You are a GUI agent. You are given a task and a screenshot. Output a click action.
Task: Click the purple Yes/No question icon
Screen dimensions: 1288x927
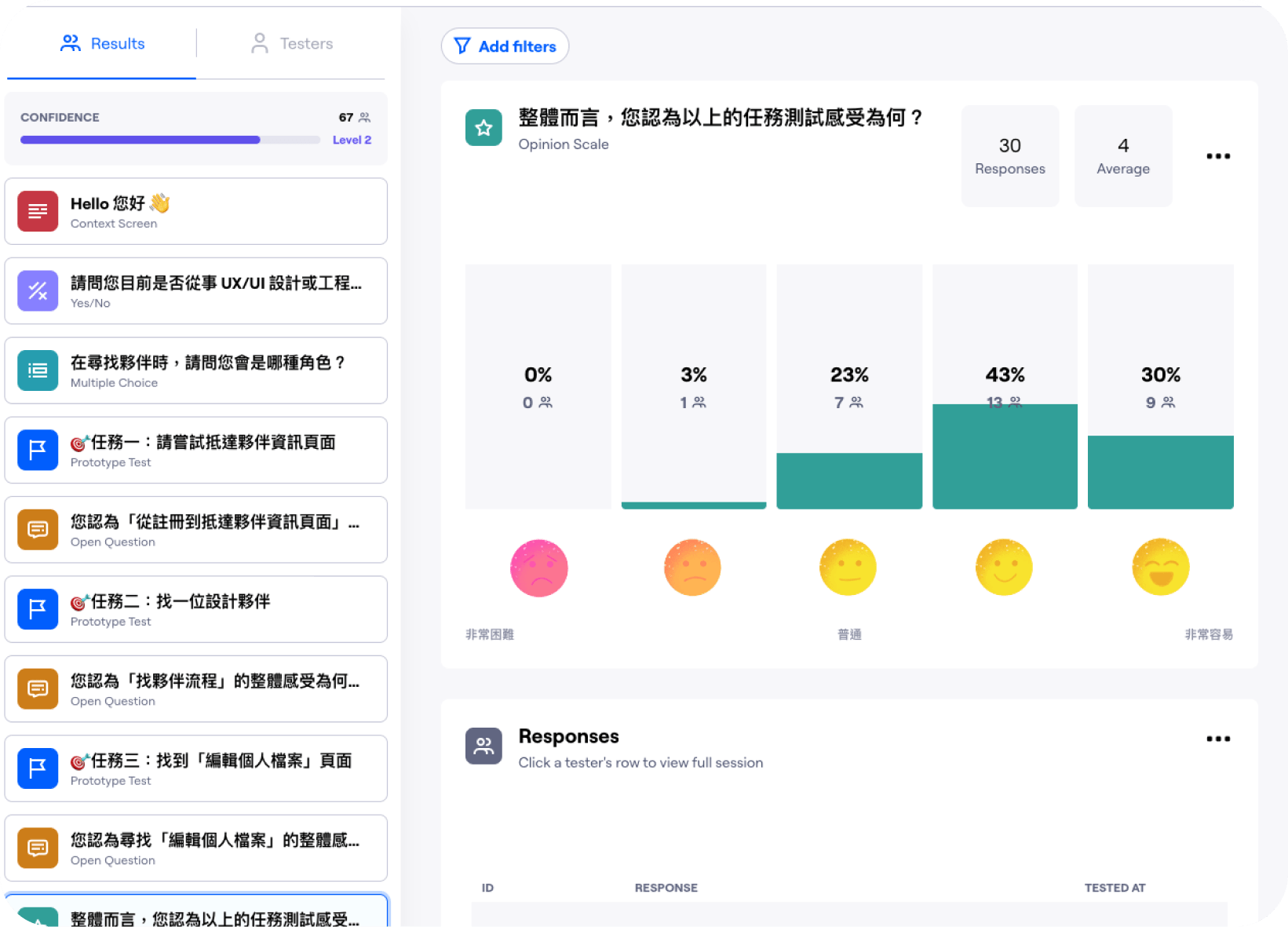(x=38, y=291)
